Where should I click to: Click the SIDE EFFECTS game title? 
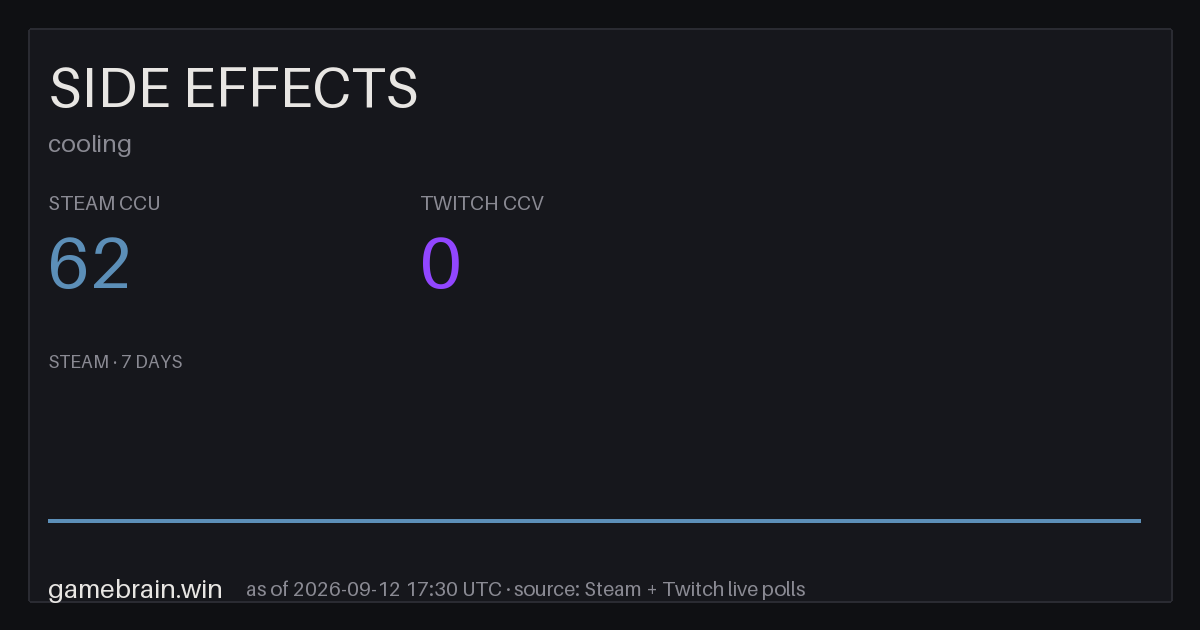233,89
